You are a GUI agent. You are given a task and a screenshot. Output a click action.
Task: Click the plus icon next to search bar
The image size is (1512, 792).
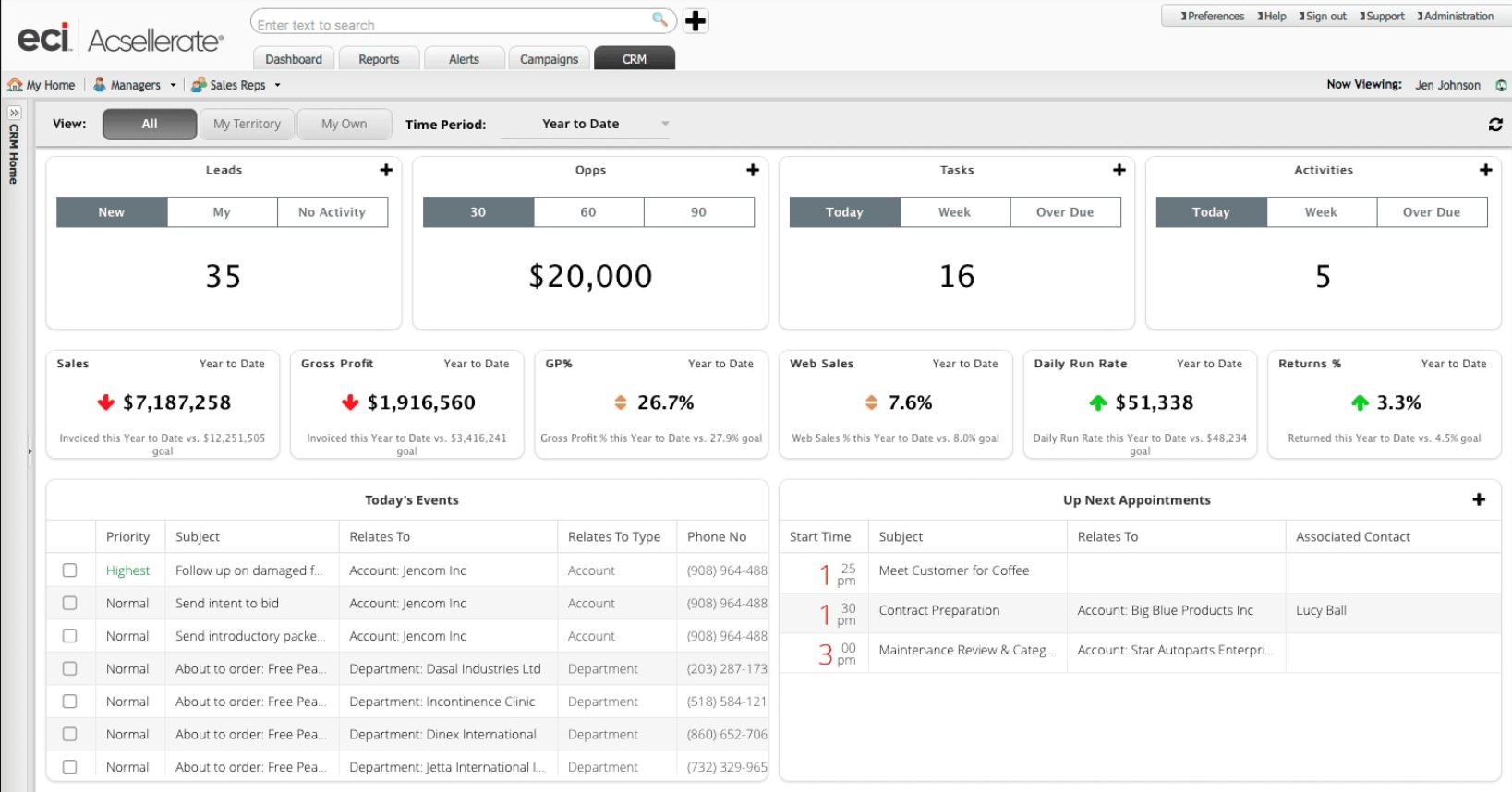[x=696, y=21]
